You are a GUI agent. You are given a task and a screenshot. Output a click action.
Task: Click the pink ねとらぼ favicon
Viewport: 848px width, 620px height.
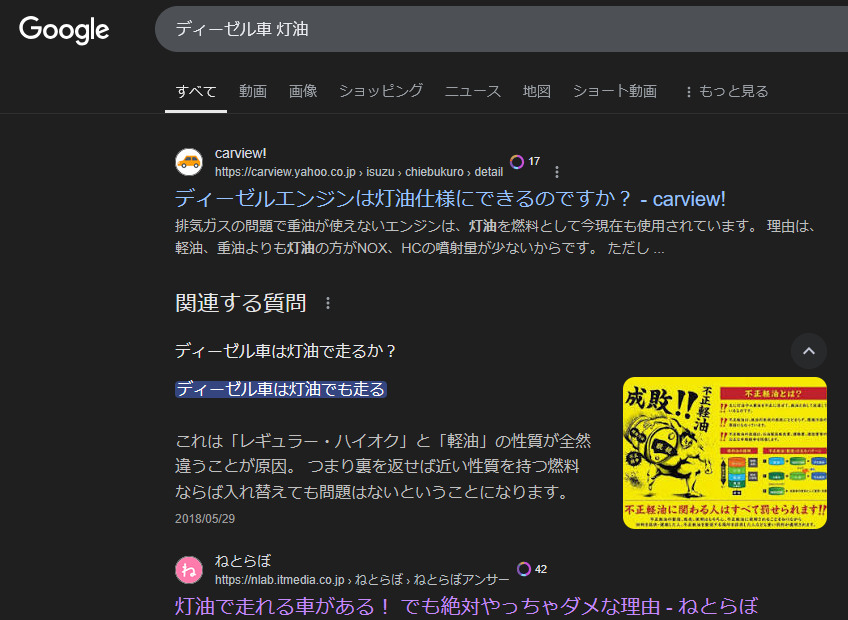[x=189, y=570]
